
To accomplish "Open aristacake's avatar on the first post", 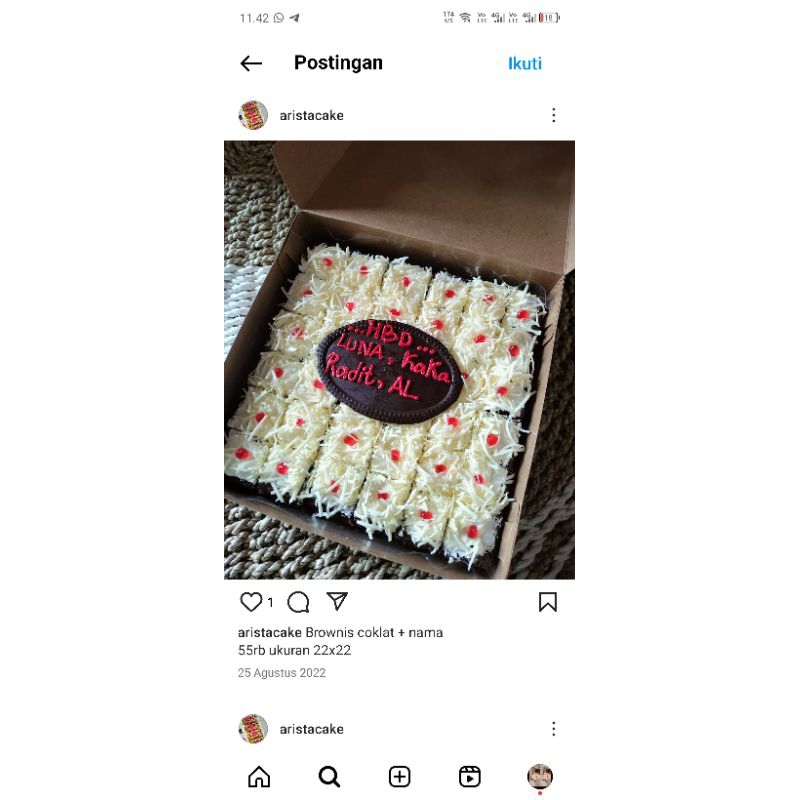I will (x=253, y=115).
